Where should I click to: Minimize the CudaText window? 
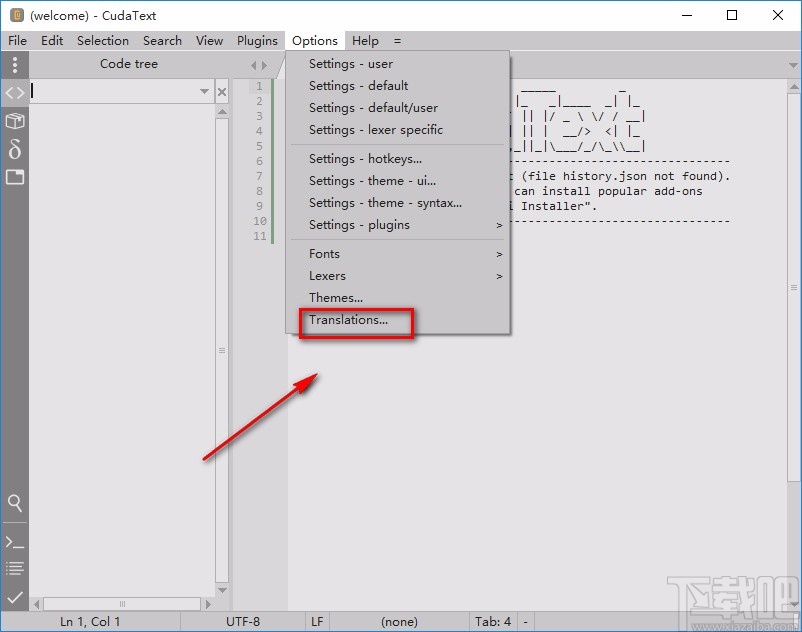(x=687, y=15)
